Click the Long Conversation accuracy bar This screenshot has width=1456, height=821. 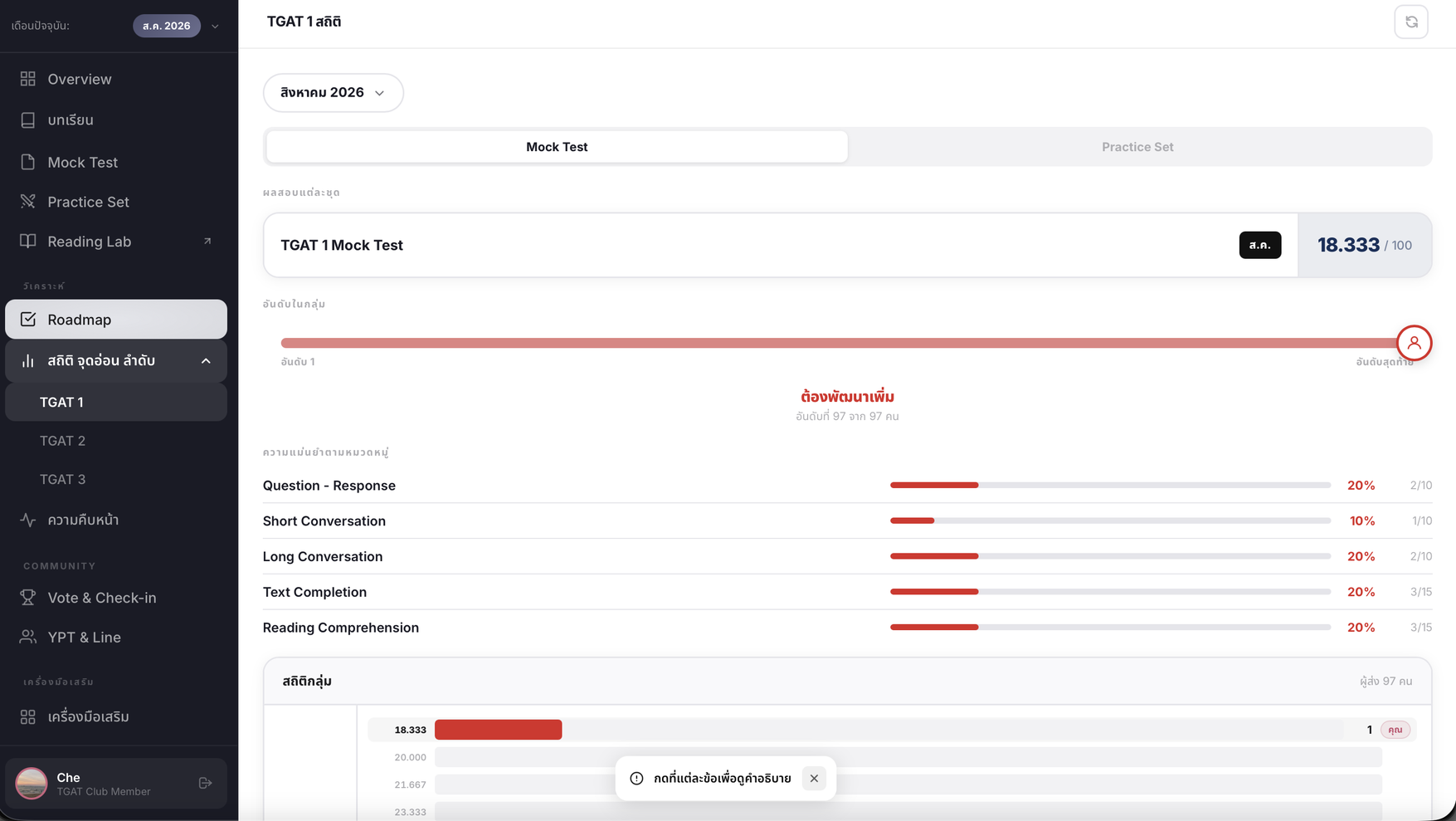(1110, 556)
